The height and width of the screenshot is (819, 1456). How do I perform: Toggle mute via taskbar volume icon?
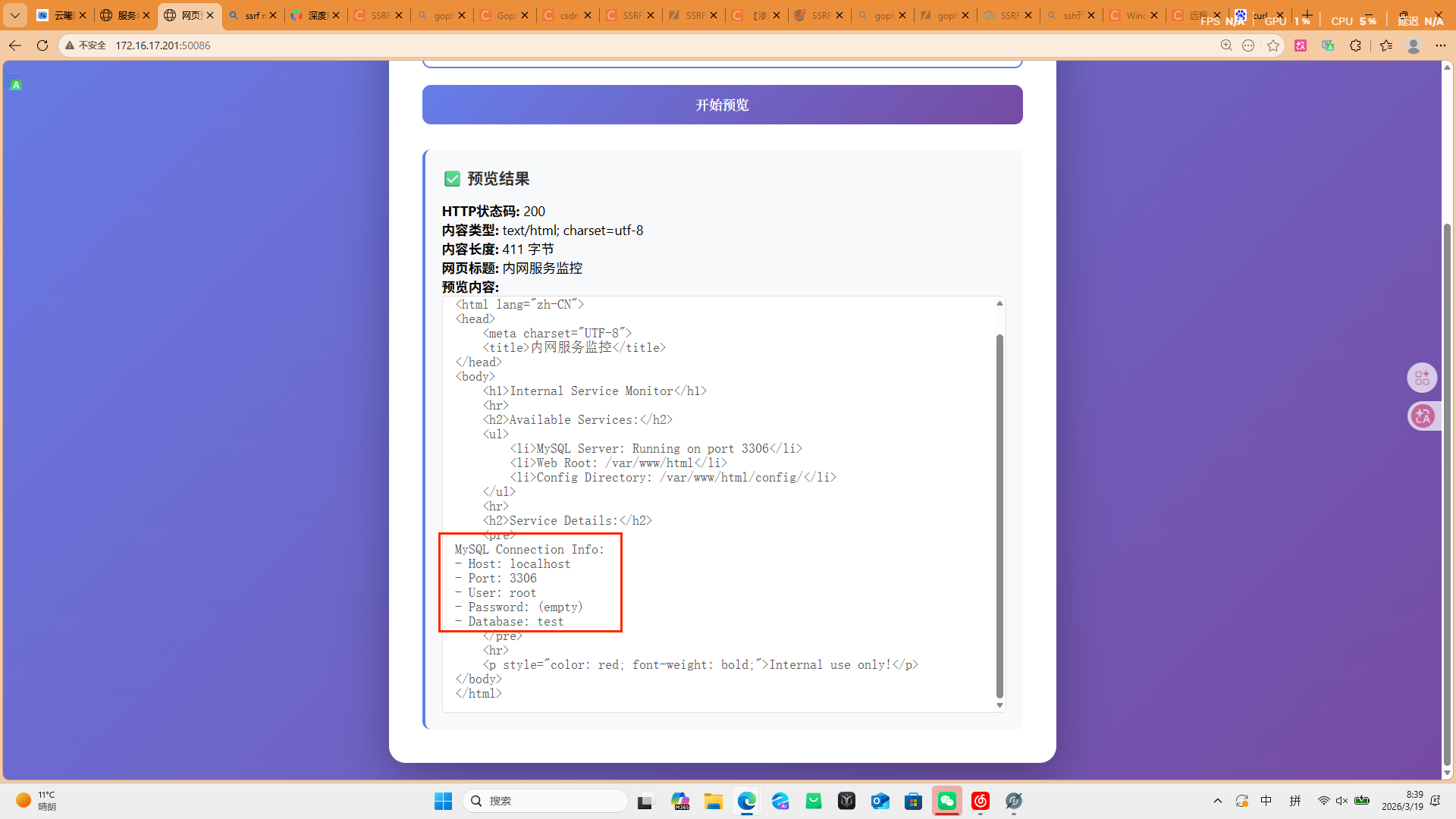1342,801
